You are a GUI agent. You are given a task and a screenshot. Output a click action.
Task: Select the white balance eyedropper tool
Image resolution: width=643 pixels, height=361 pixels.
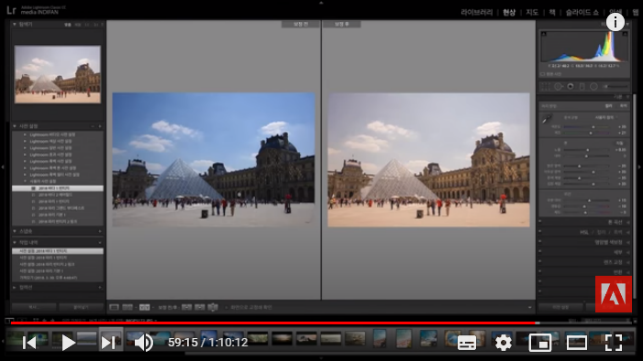tap(547, 120)
